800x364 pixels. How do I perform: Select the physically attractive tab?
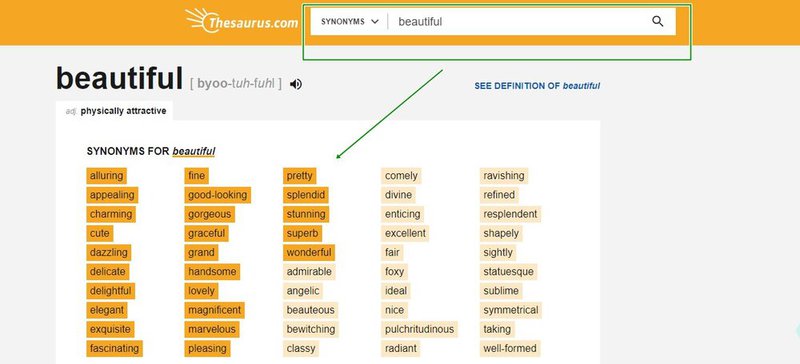[x=115, y=111]
